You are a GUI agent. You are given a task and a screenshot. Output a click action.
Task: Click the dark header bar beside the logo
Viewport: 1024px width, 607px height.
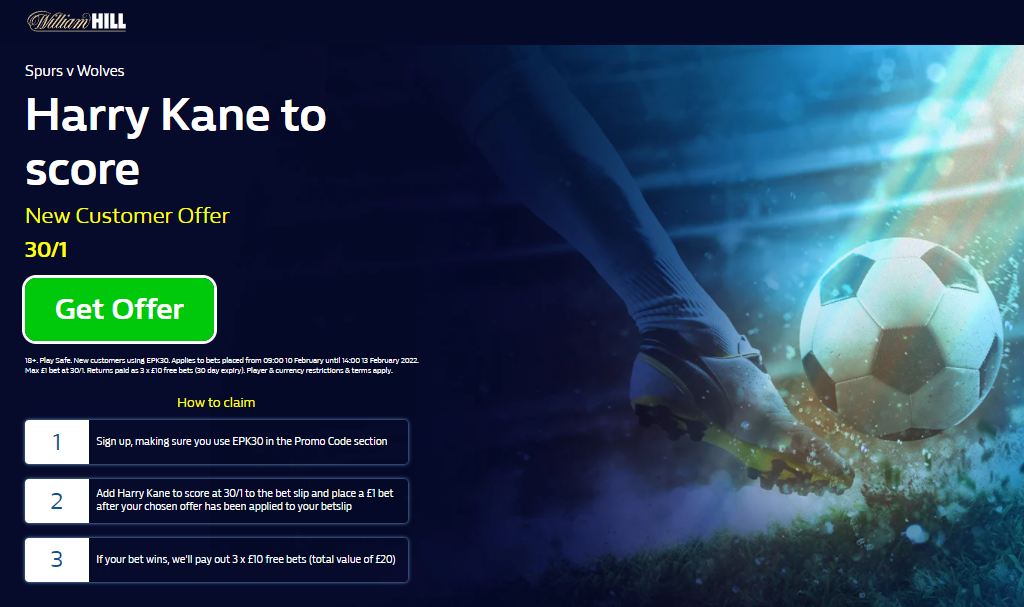(575, 22)
